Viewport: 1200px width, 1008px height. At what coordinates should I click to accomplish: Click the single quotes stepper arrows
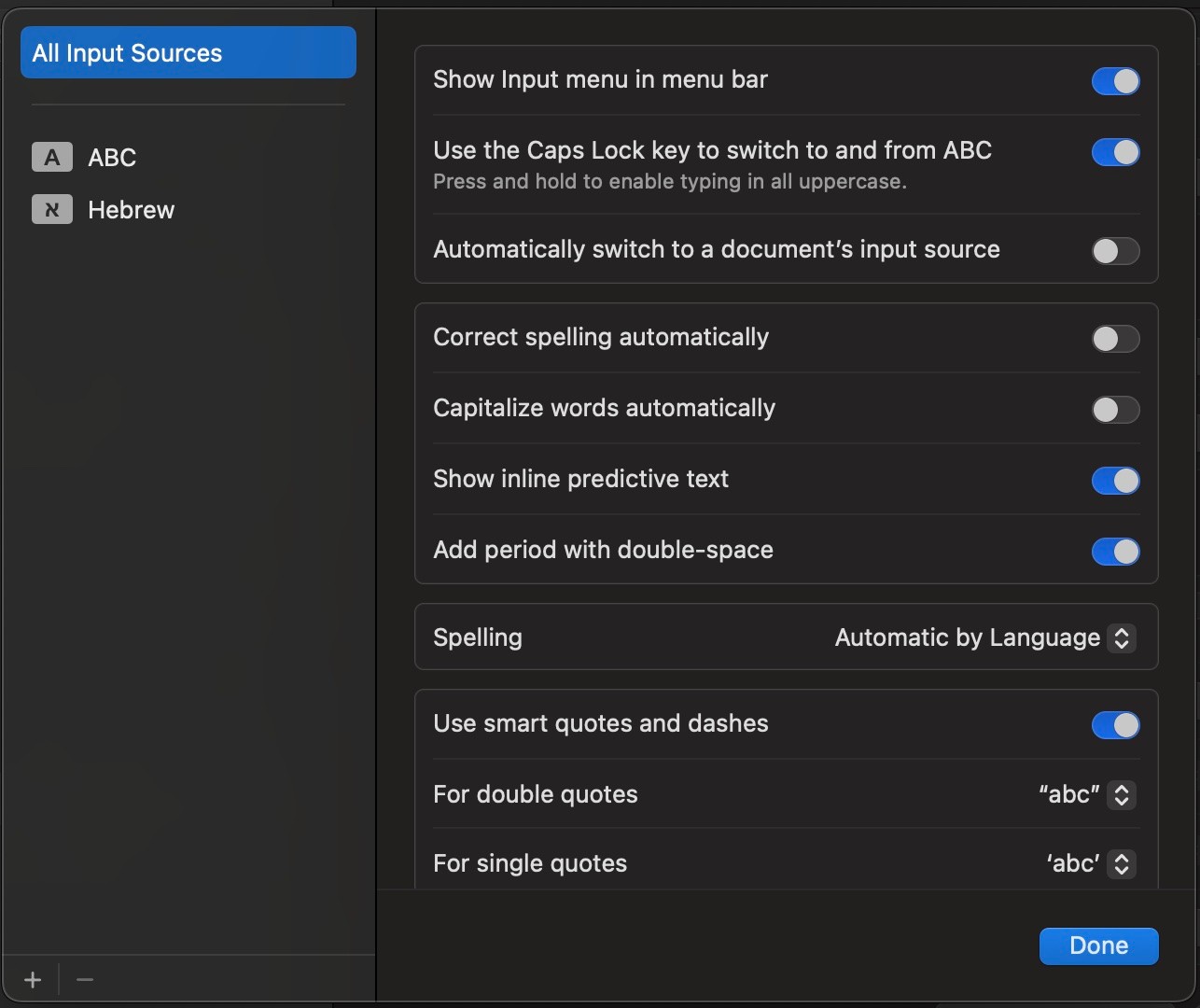pos(1122,864)
